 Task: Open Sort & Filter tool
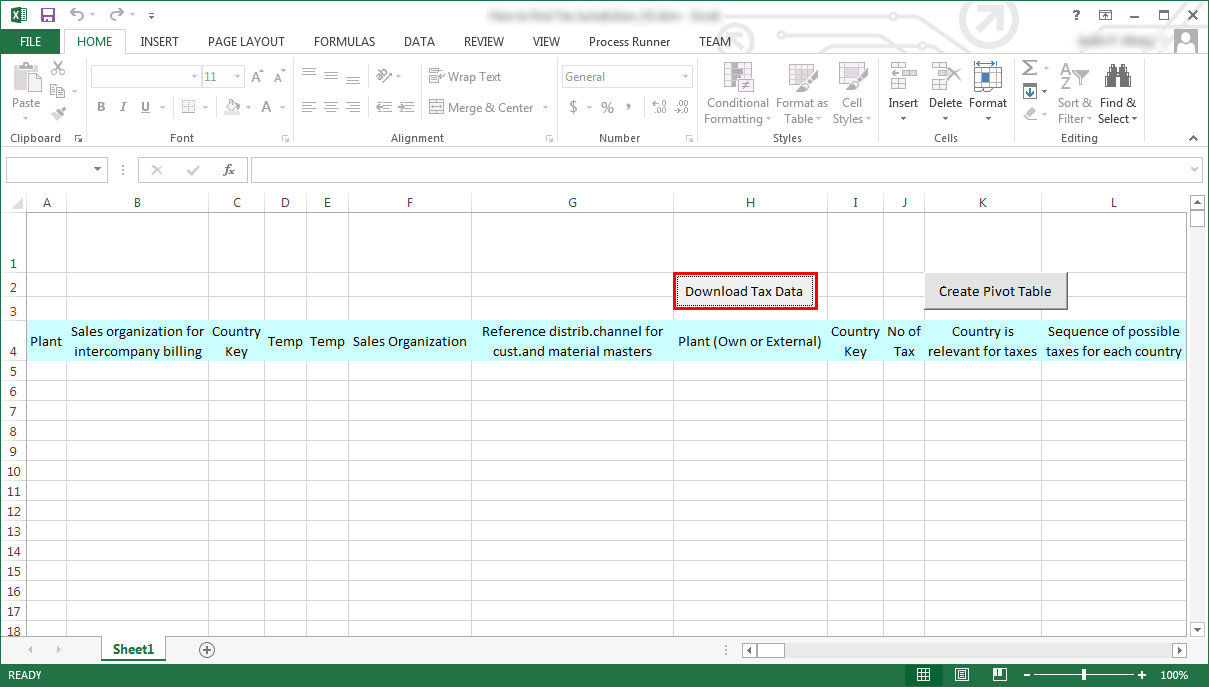[x=1075, y=95]
